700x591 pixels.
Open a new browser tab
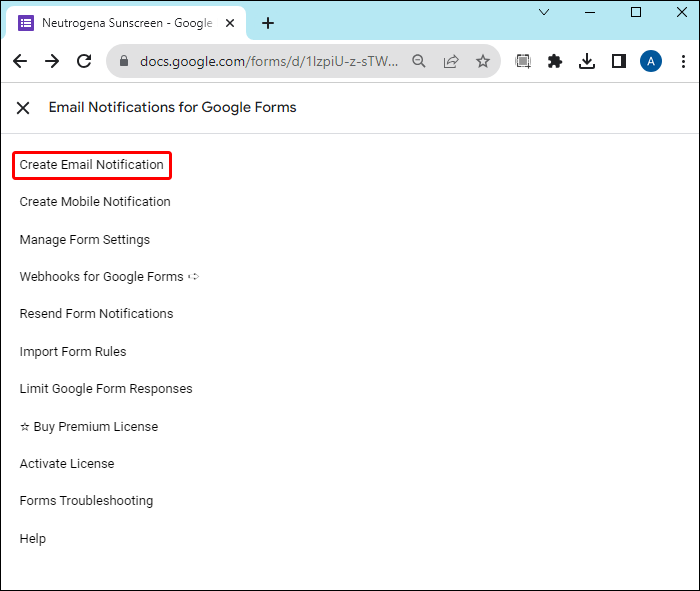pyautogui.click(x=268, y=23)
